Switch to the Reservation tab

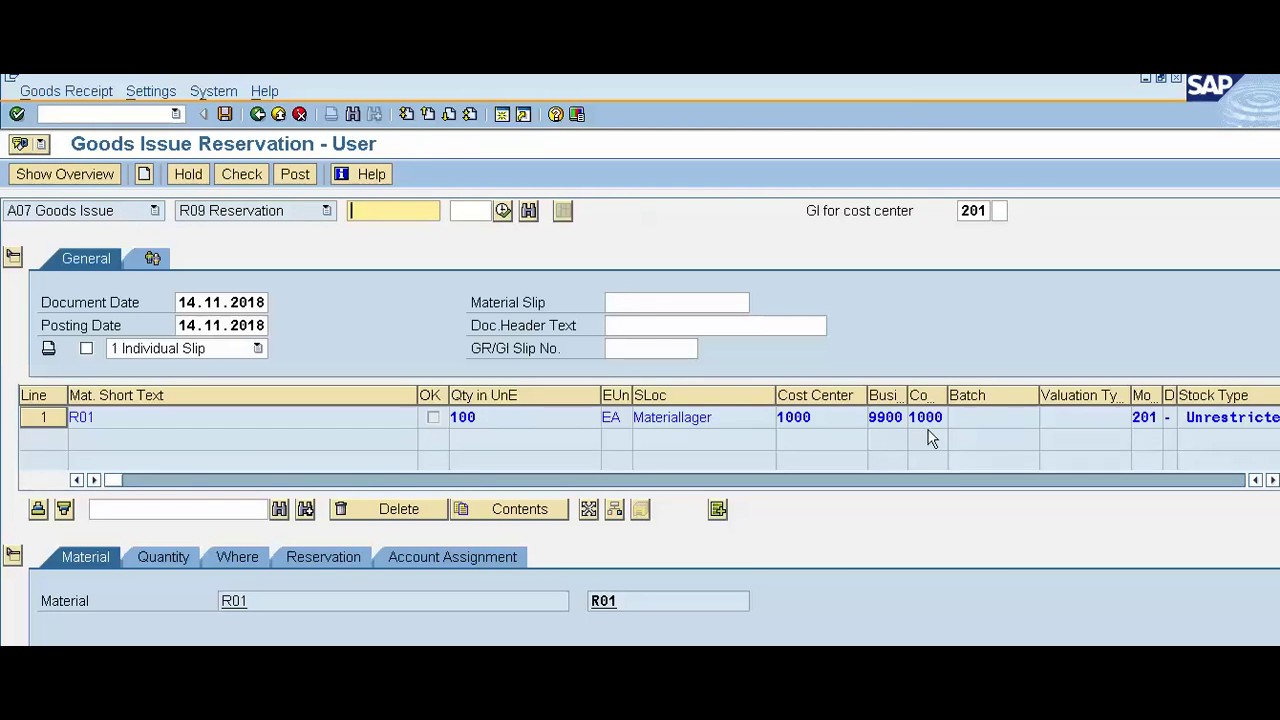tap(323, 557)
